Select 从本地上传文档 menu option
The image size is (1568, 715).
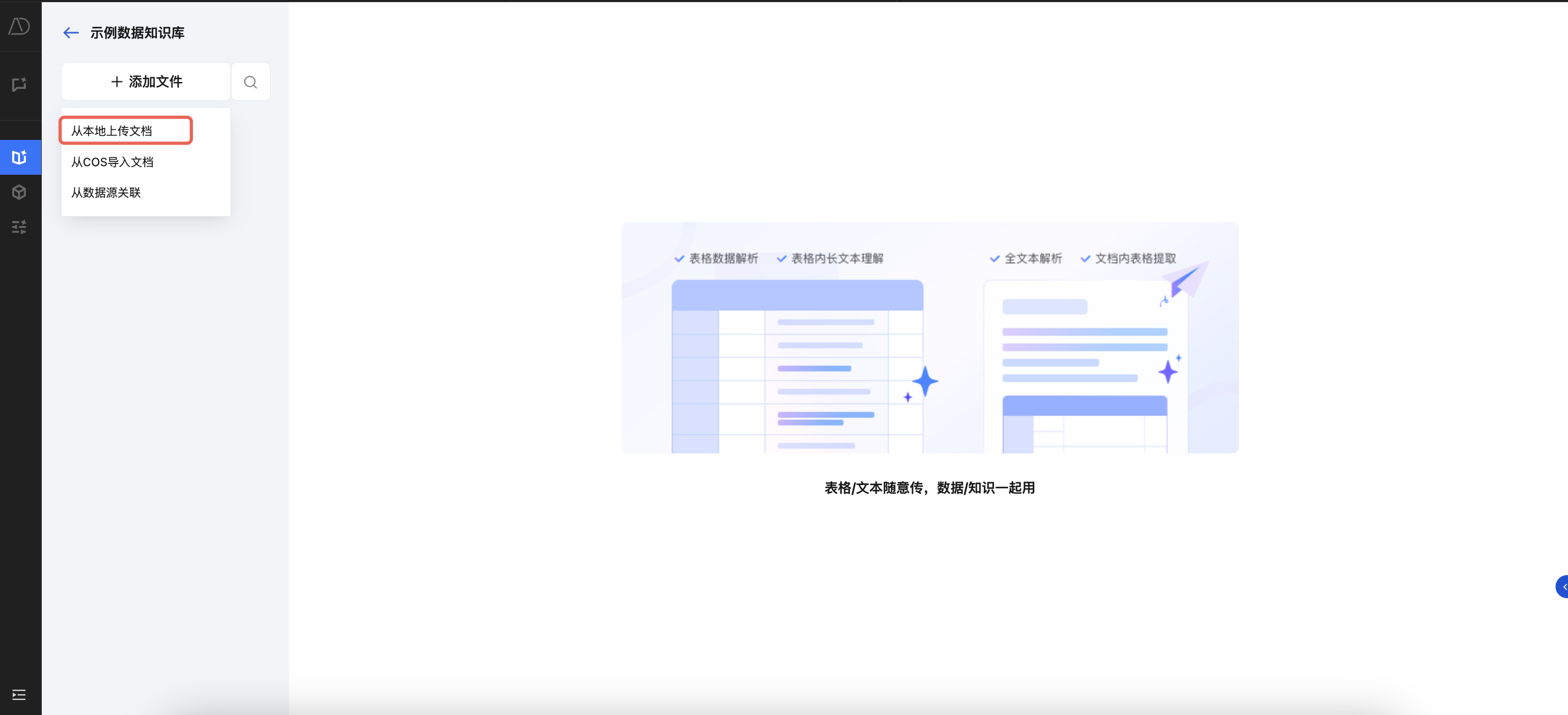tap(112, 131)
